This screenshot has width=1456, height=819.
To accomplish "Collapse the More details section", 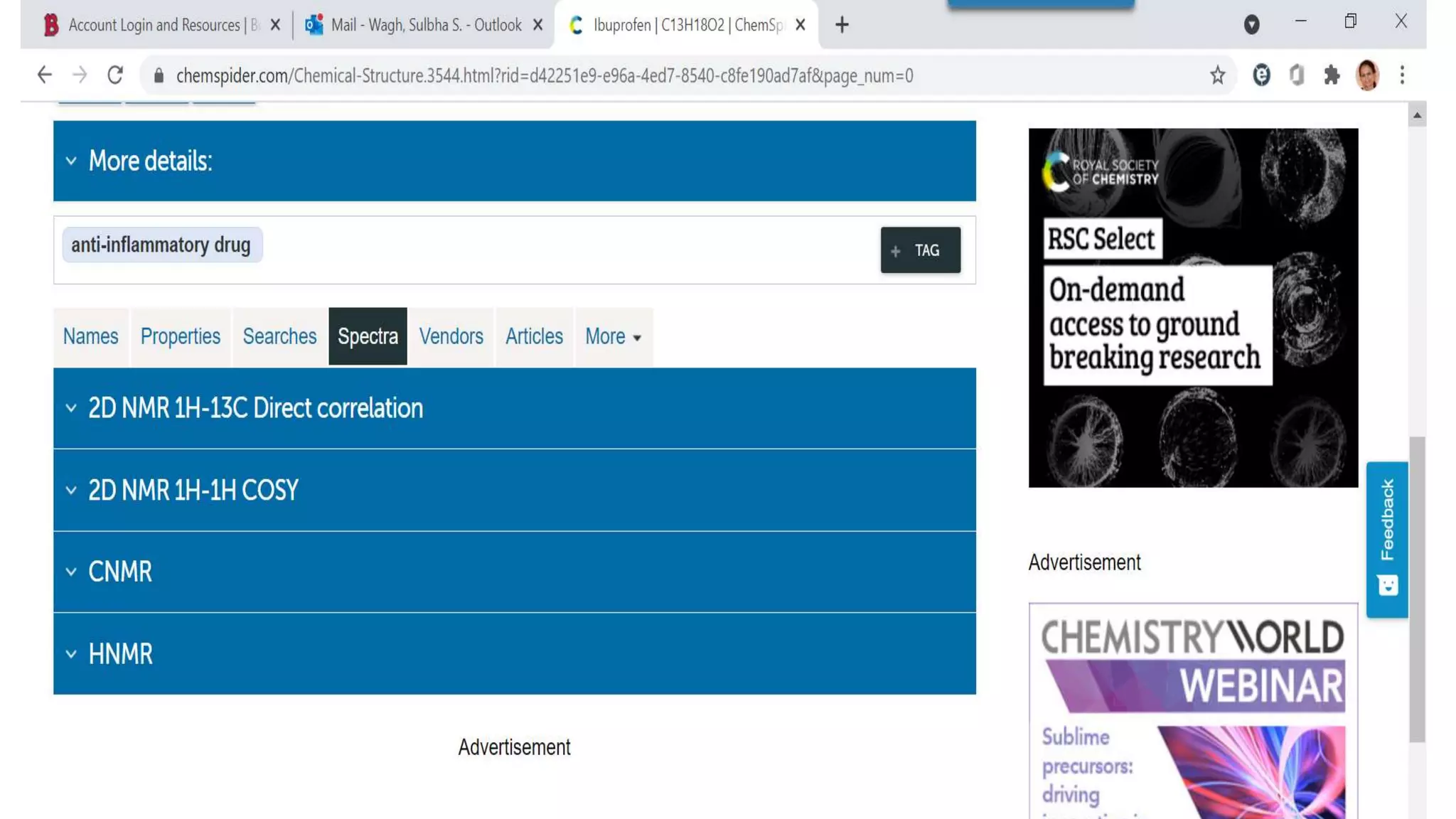I will 150,161.
